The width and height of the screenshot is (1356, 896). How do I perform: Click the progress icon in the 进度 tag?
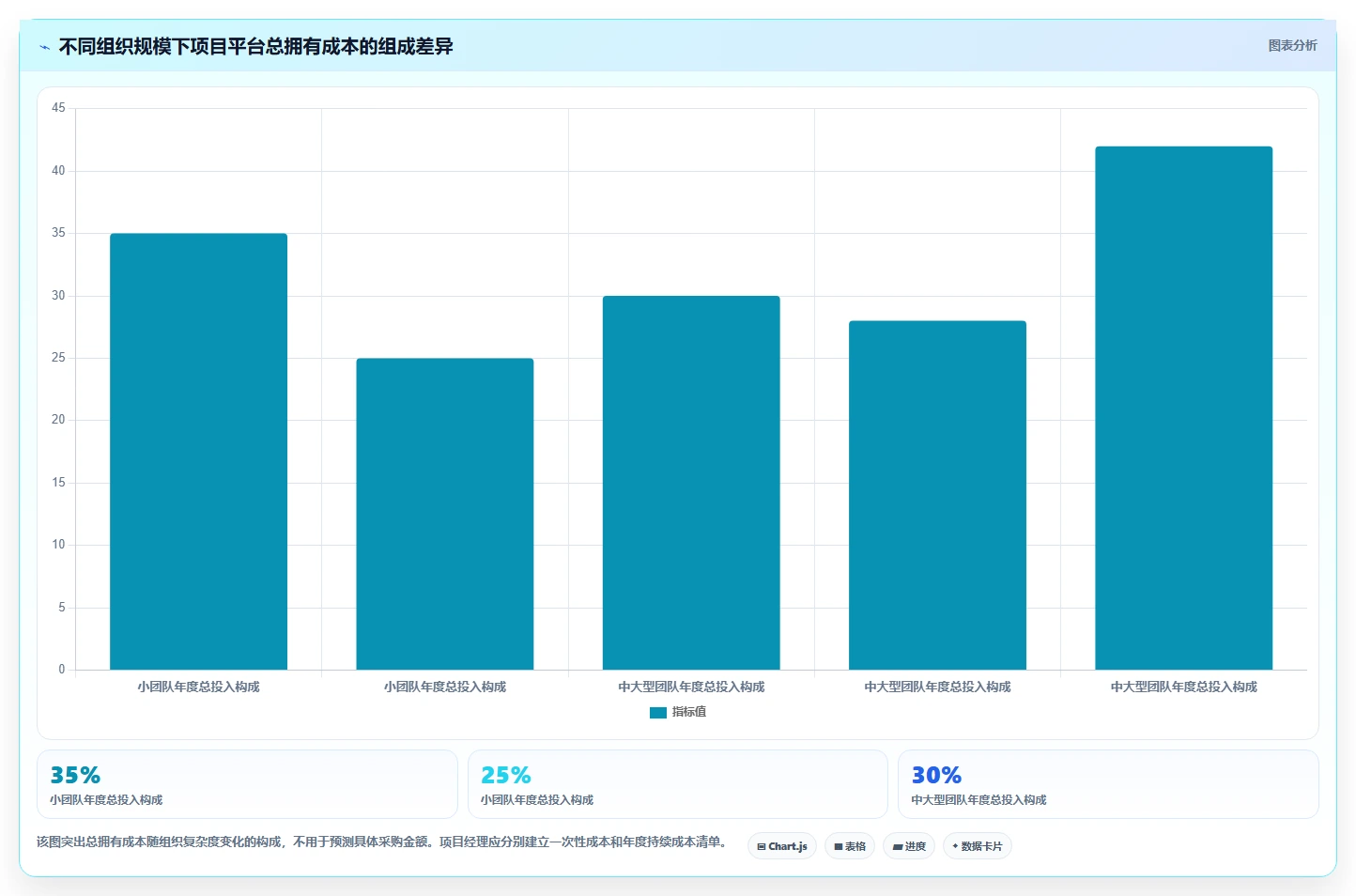pos(898,846)
